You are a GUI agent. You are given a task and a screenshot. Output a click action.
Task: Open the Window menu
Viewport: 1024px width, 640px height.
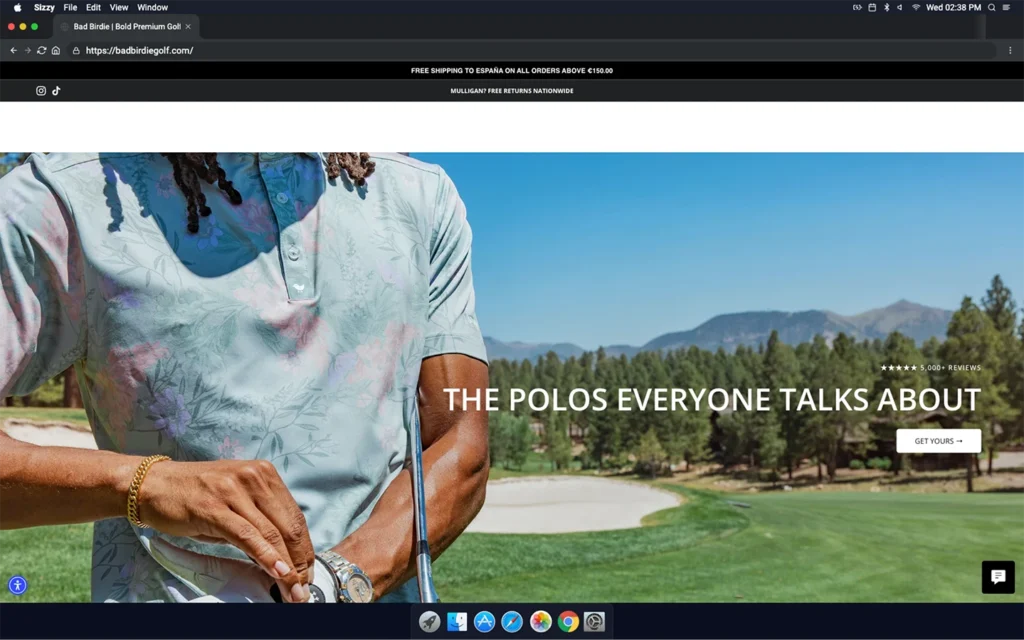pos(152,7)
